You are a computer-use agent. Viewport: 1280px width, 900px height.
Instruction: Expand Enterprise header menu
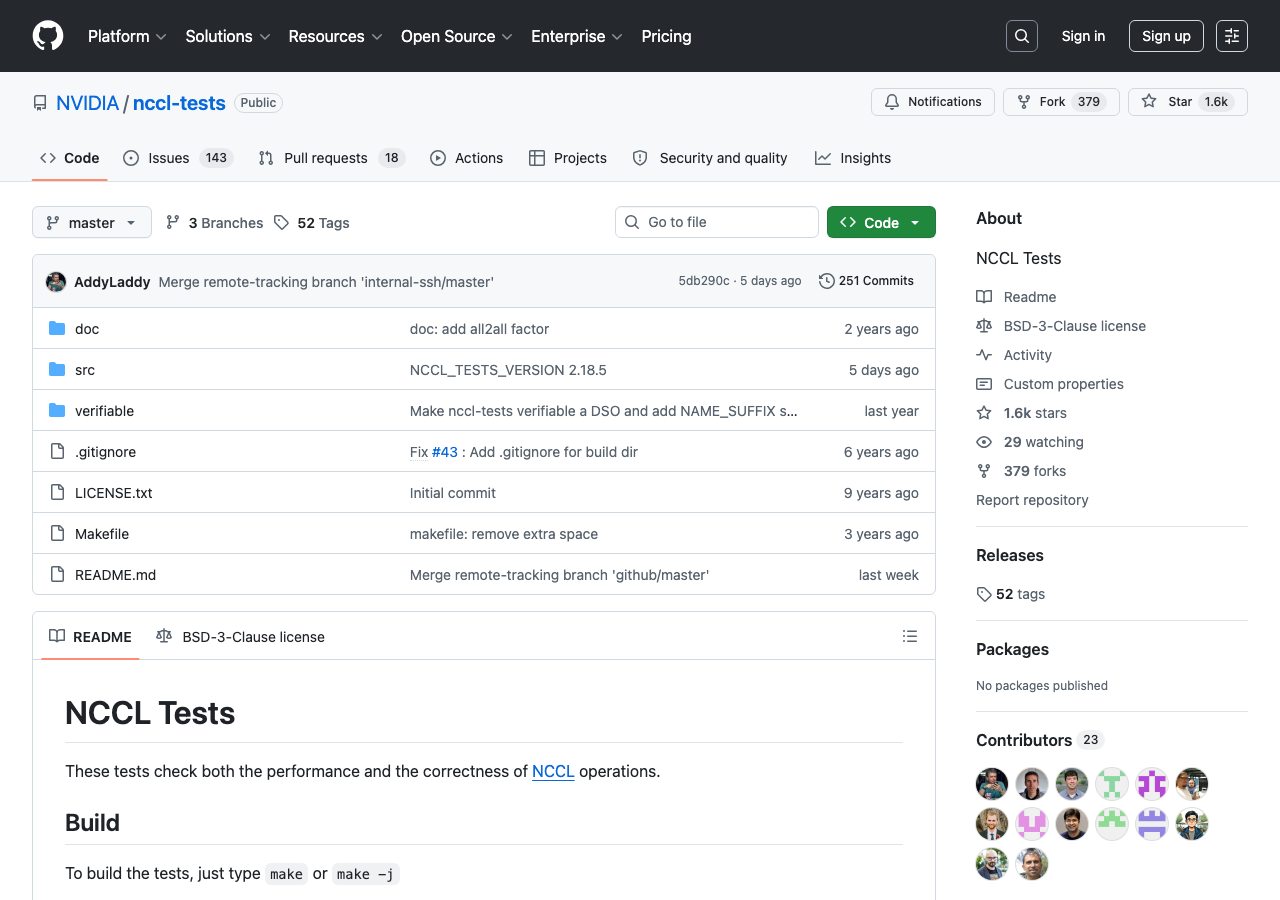point(577,36)
